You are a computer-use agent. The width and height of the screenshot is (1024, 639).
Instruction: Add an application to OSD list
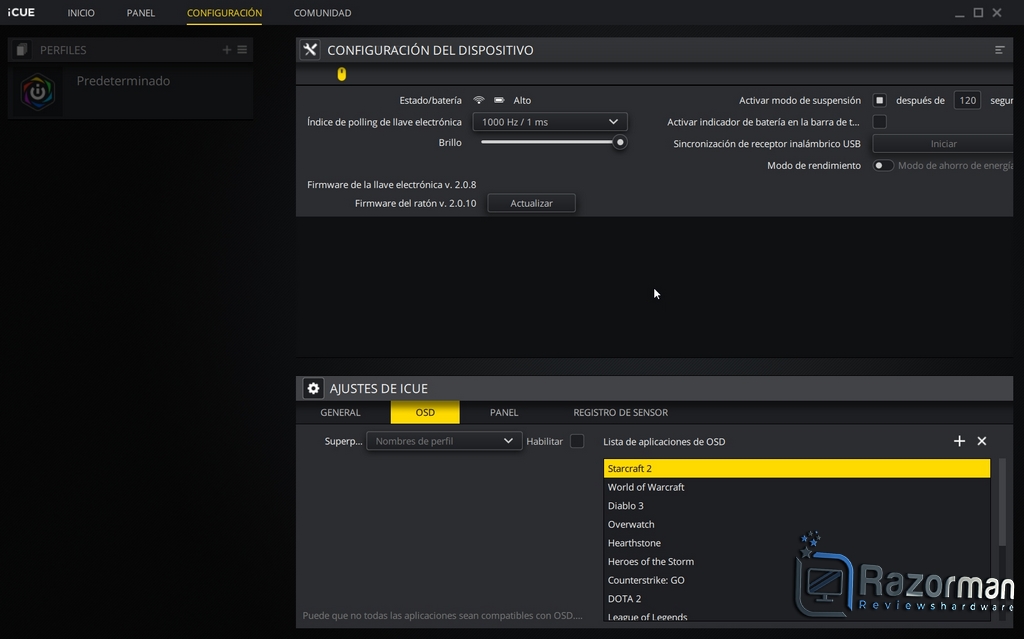coord(959,441)
